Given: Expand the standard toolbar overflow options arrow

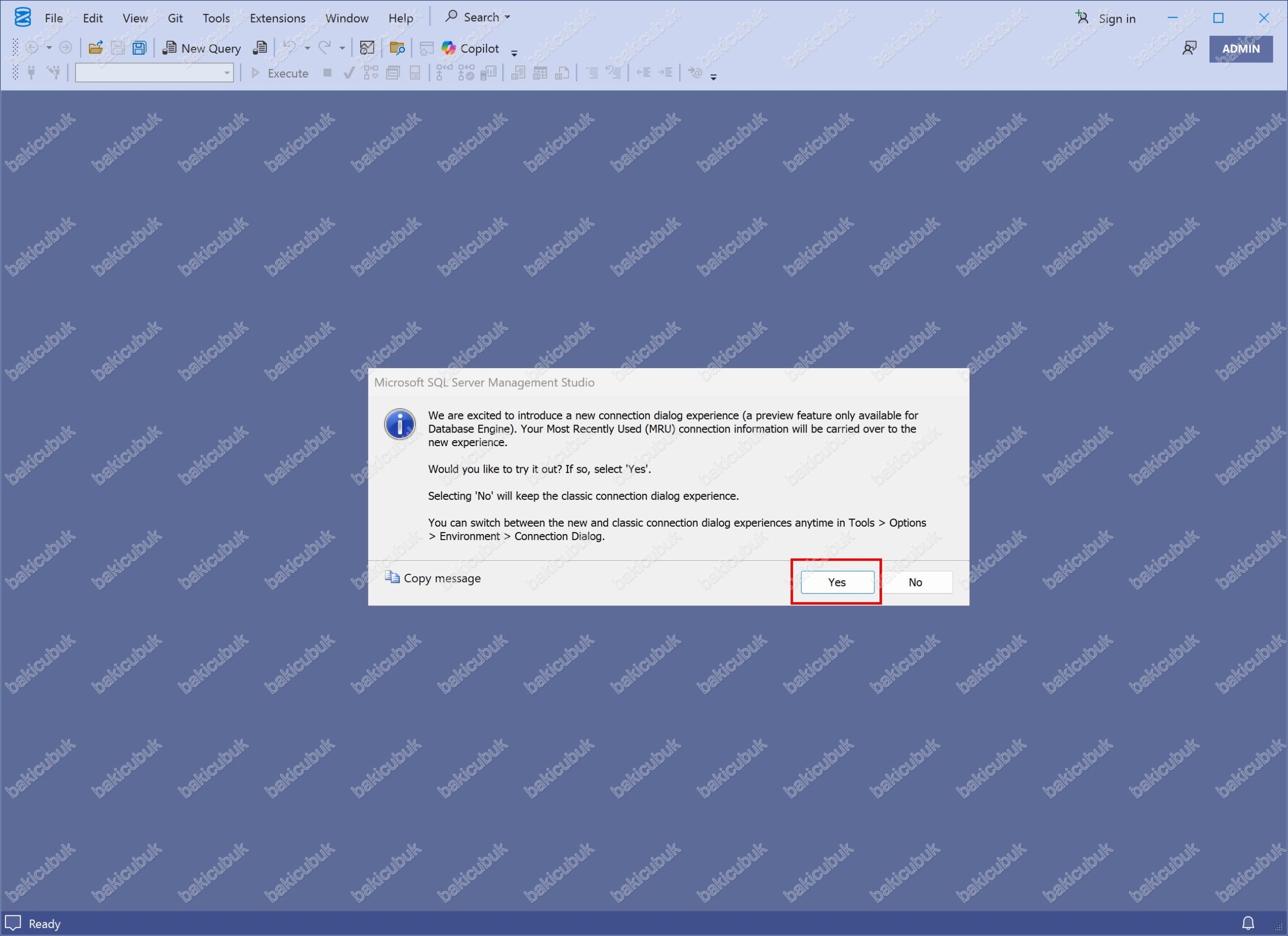Looking at the screenshot, I should [515, 53].
